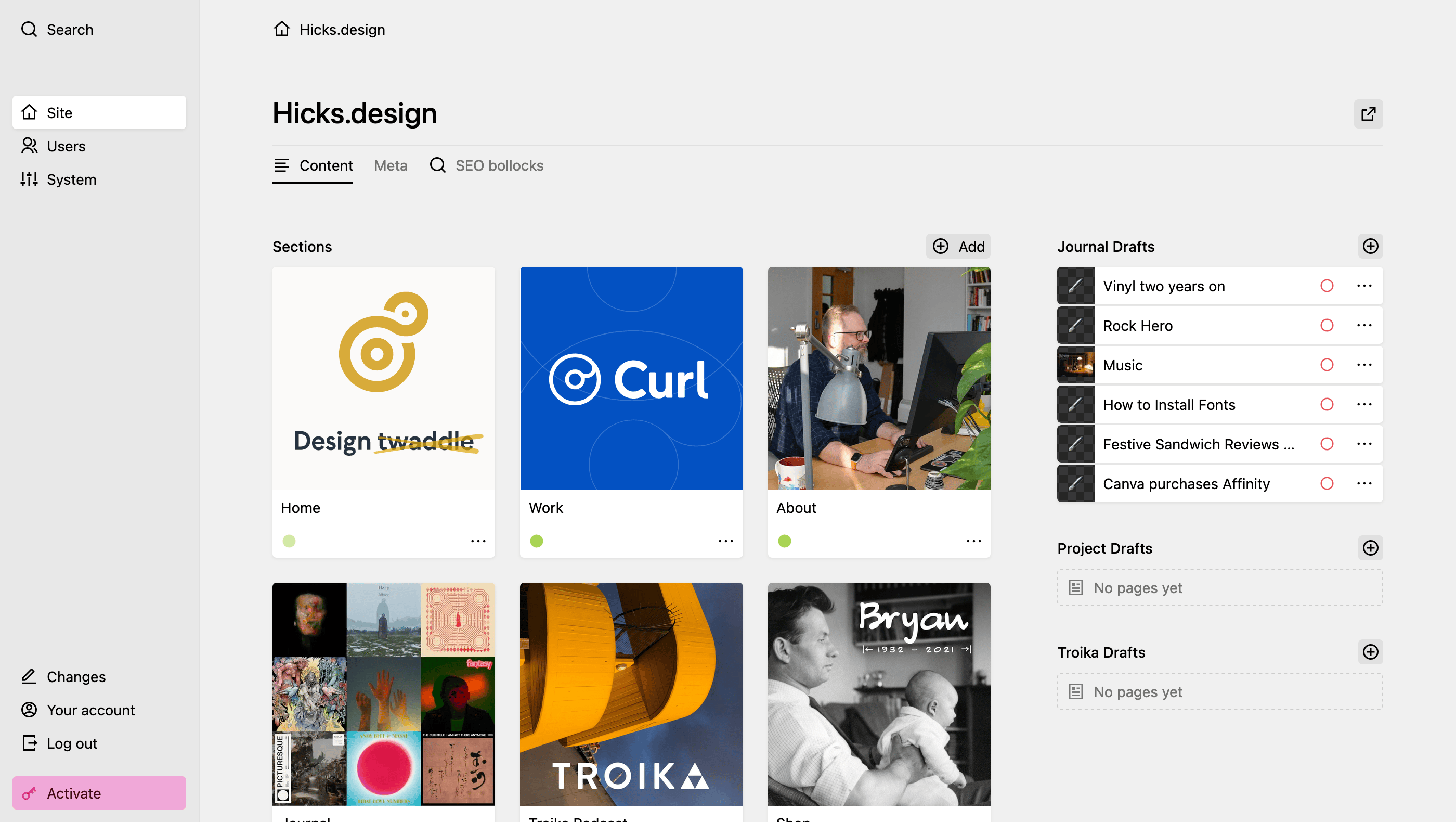1456x822 pixels.
Task: Click Festive Sandwich Reviews page icon
Action: tap(1075, 444)
